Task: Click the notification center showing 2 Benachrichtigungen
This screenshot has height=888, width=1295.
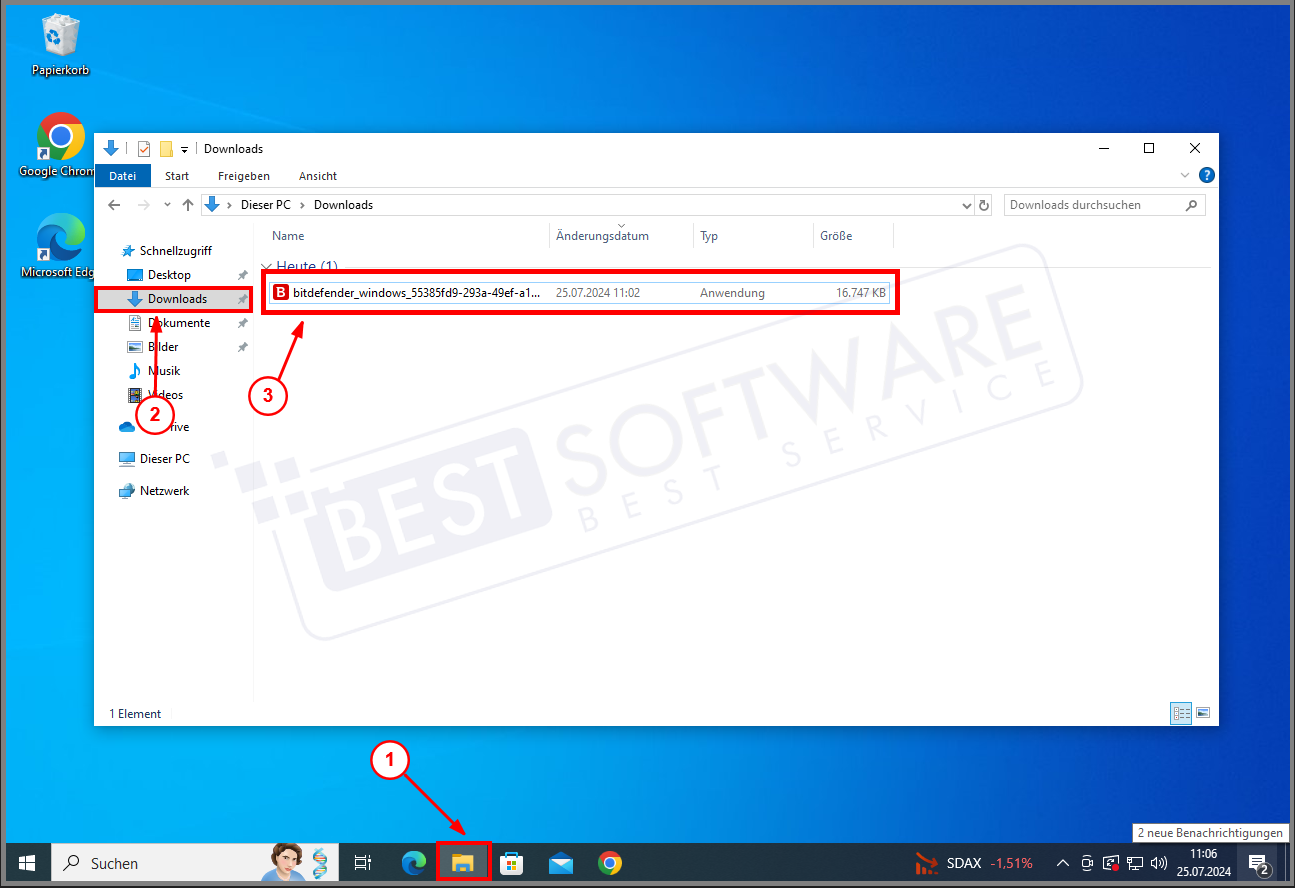Action: click(1258, 862)
